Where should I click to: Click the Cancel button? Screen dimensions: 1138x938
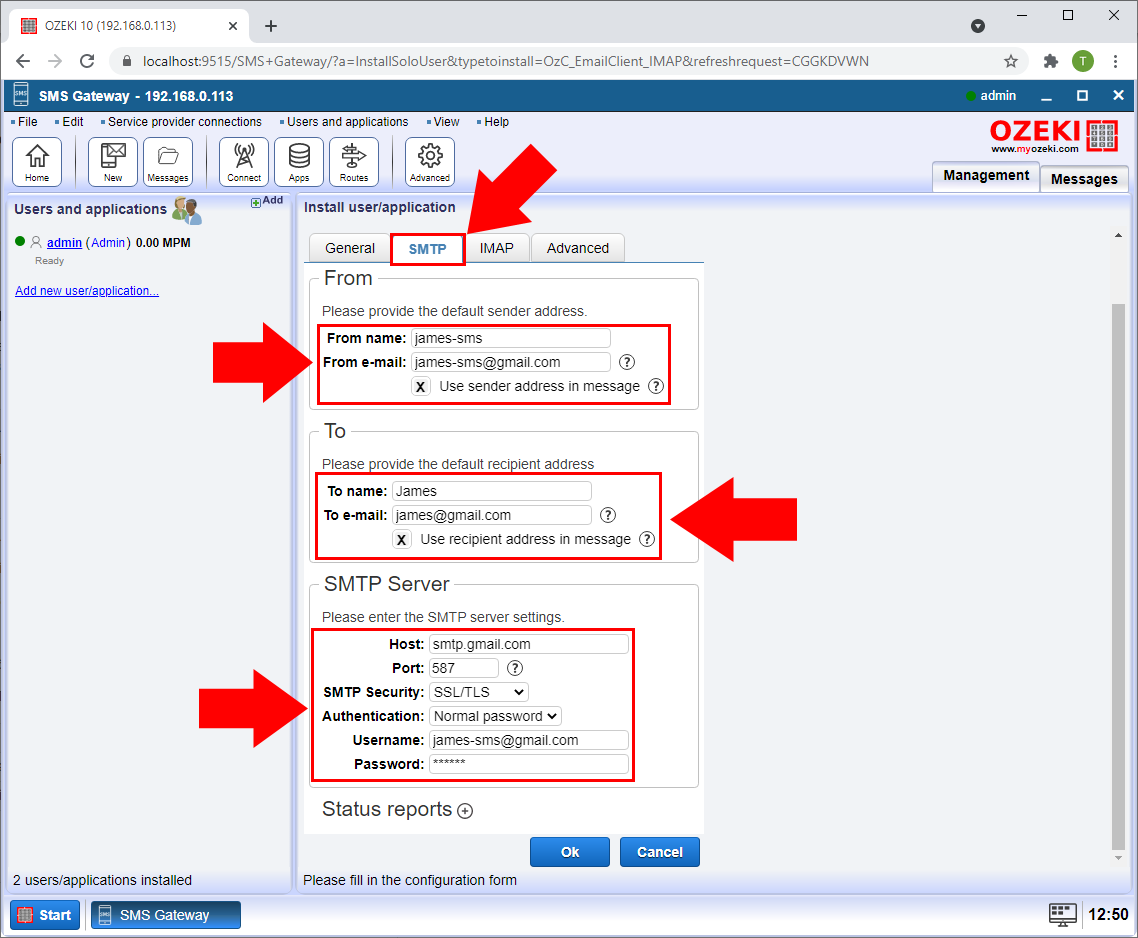pos(660,852)
